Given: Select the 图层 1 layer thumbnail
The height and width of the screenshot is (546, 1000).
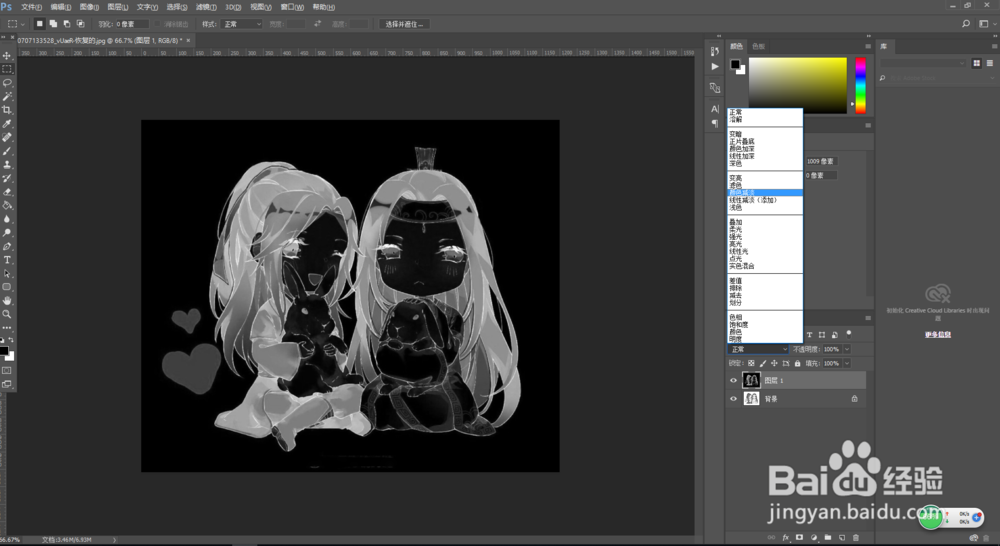Looking at the screenshot, I should (751, 380).
